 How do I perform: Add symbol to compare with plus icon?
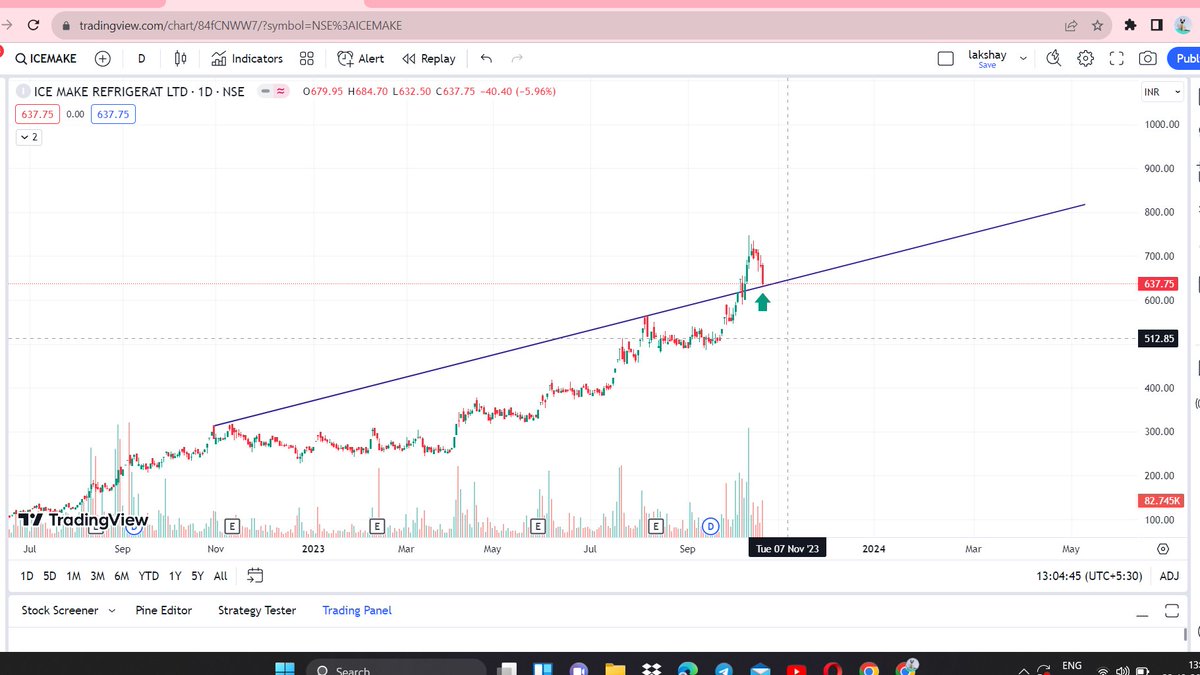pos(102,58)
